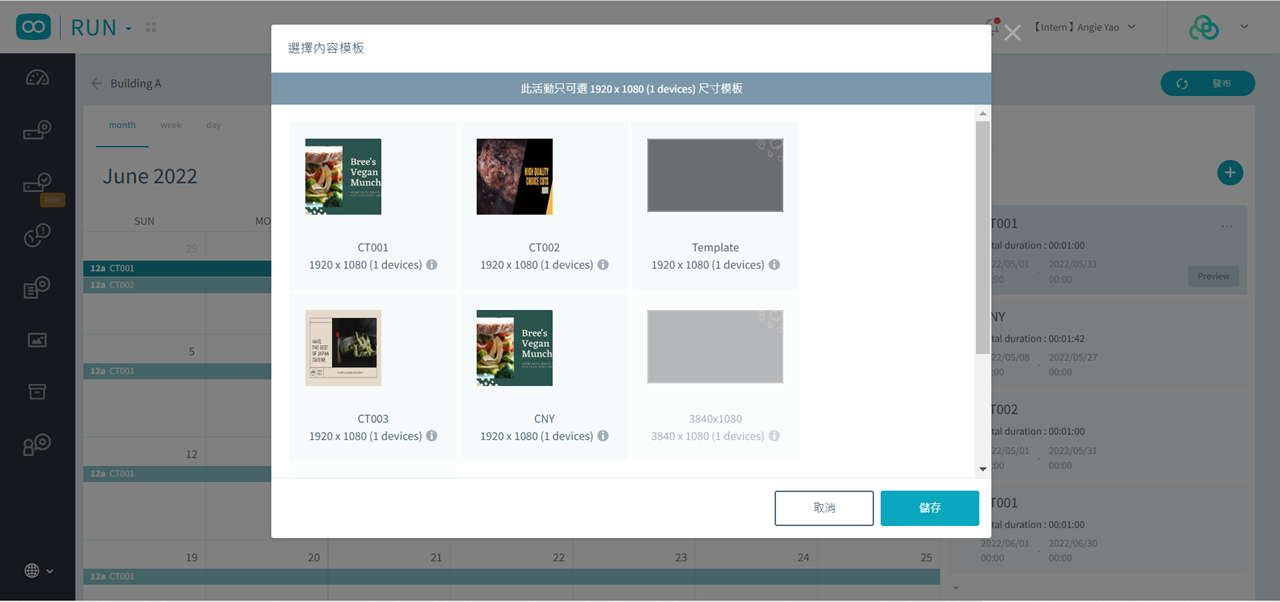
Task: Click the publish button at top right
Action: click(1207, 83)
